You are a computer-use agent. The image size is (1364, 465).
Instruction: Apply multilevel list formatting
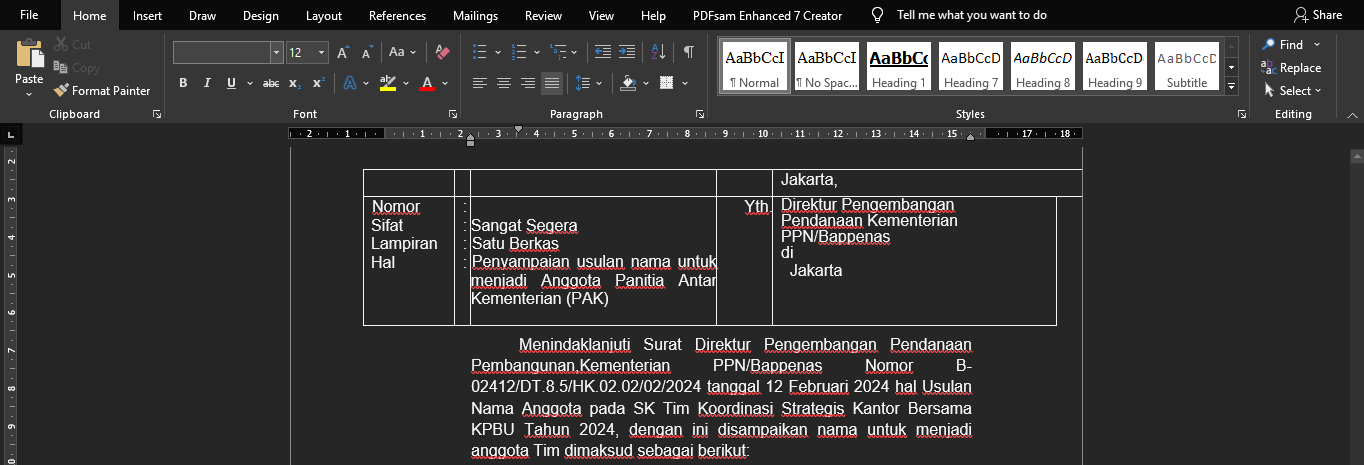[559, 52]
